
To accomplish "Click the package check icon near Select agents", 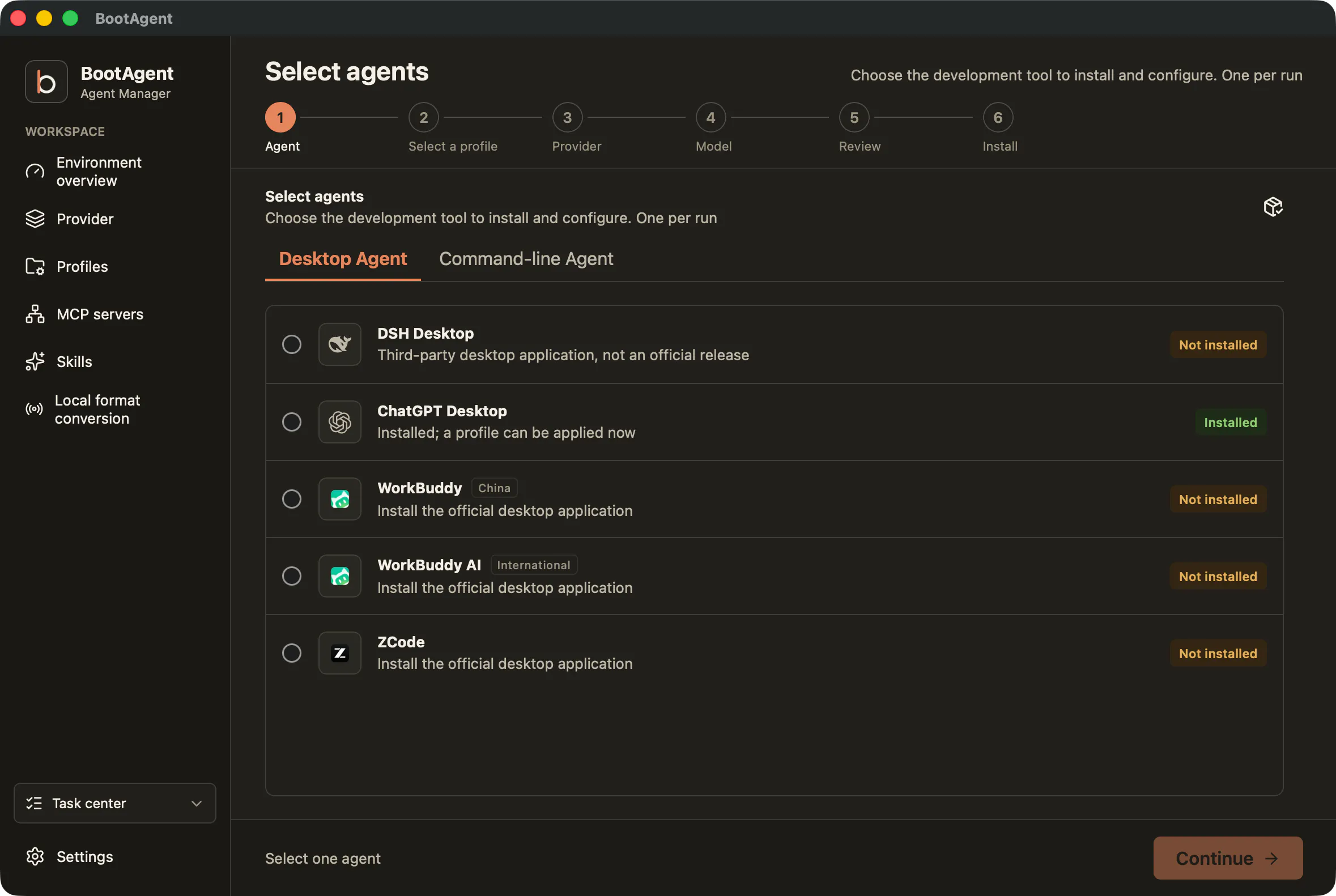I will 1273,207.
